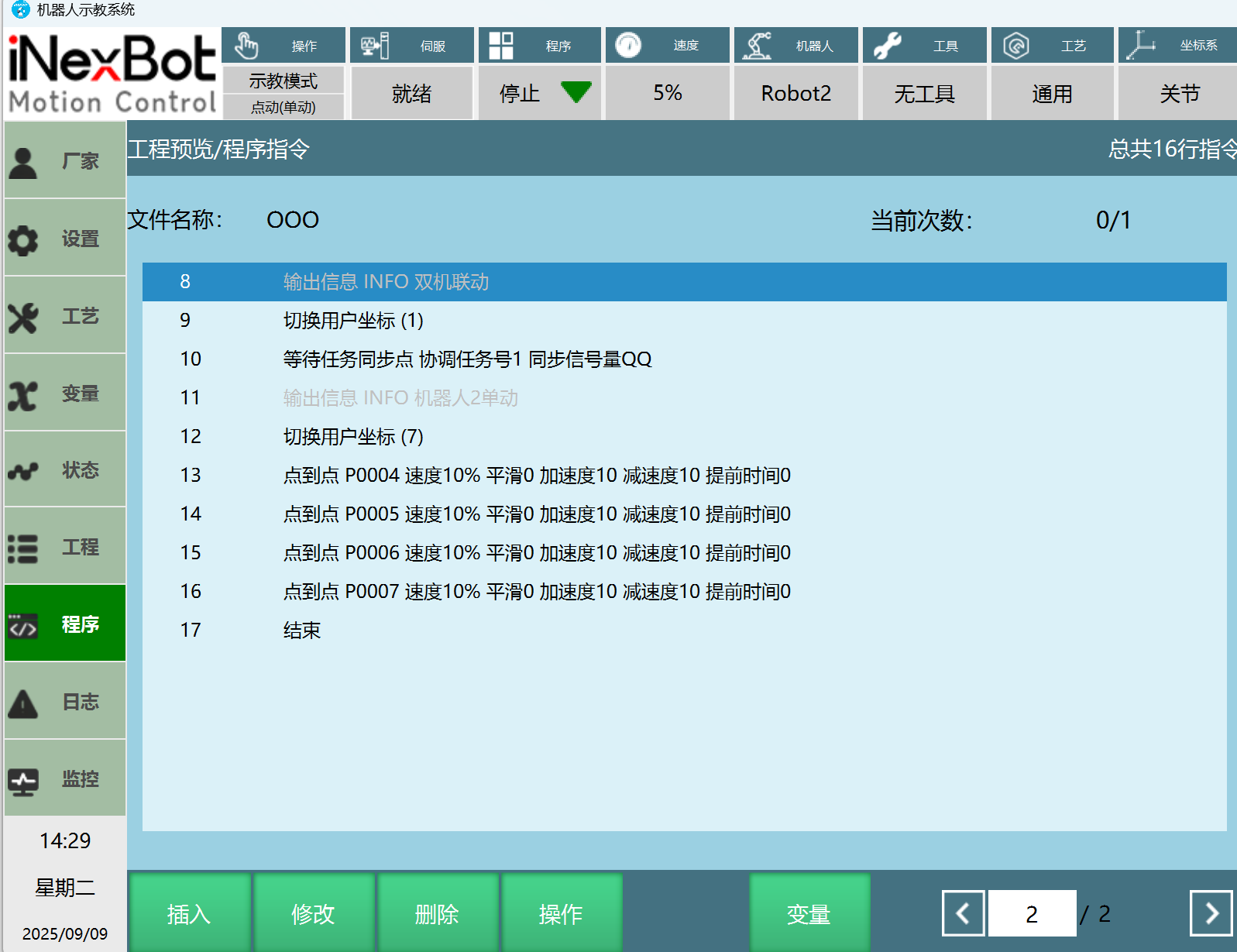The image size is (1237, 952).
Task: Click the page number input field
Action: tap(1032, 914)
